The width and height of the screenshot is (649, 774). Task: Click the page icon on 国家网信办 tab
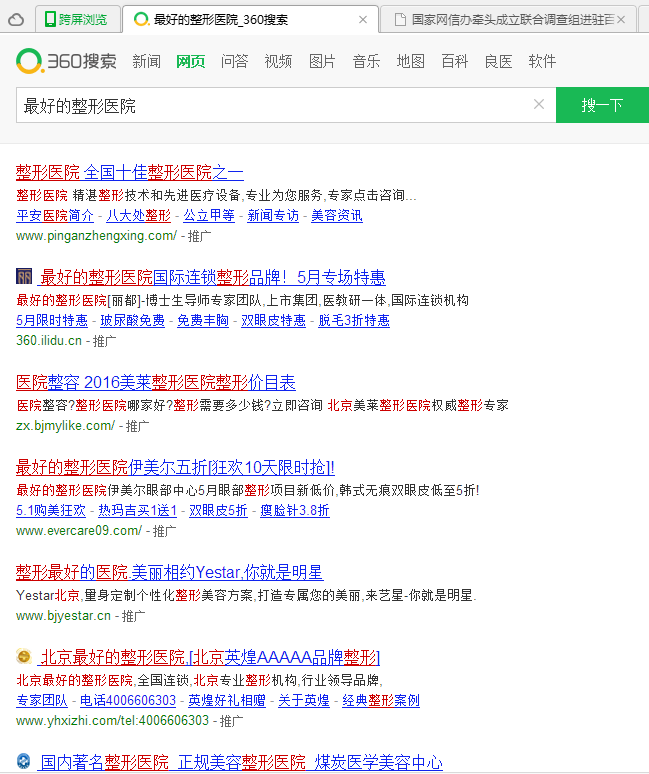[x=400, y=20]
